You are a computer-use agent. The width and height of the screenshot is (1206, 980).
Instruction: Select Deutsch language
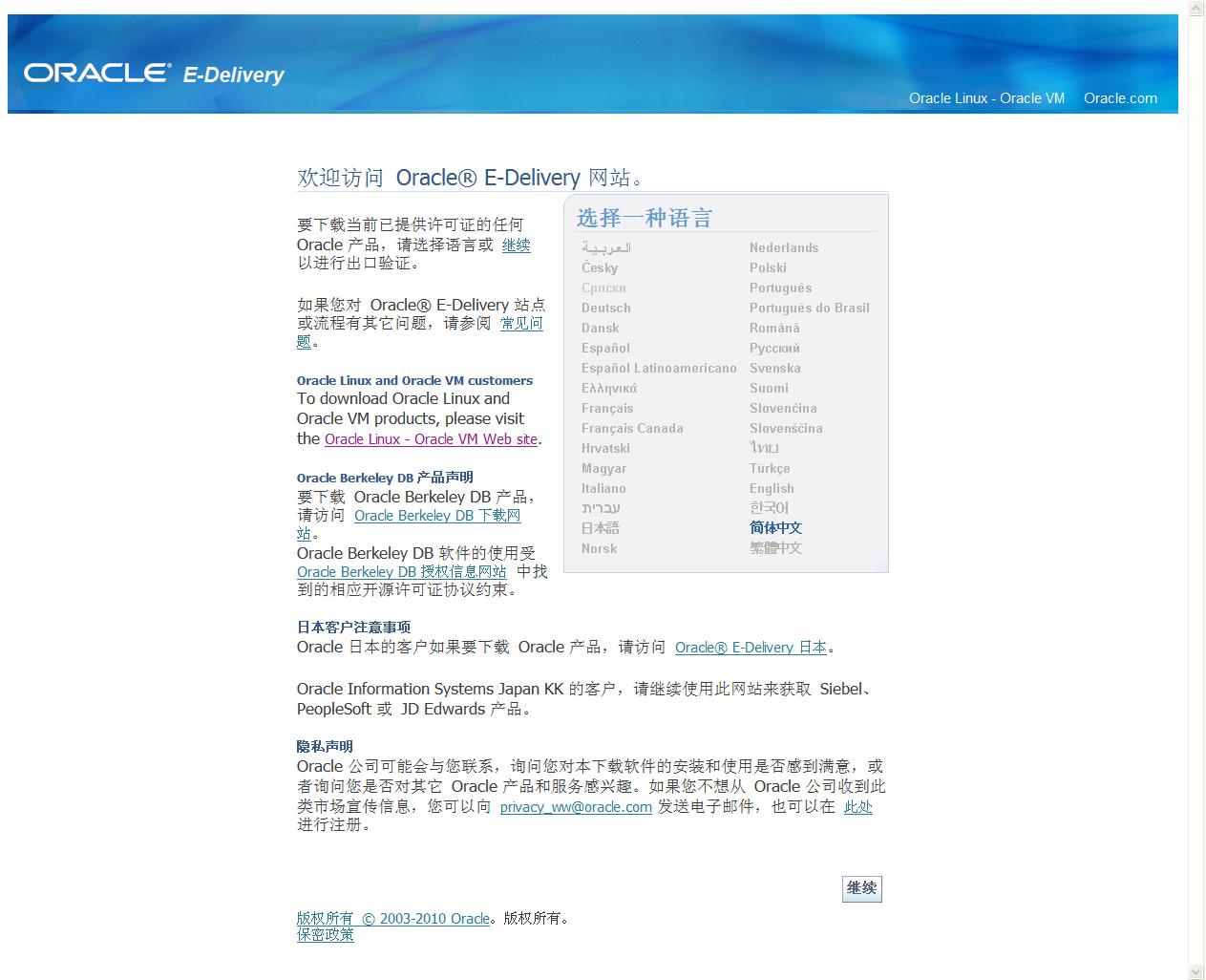606,308
